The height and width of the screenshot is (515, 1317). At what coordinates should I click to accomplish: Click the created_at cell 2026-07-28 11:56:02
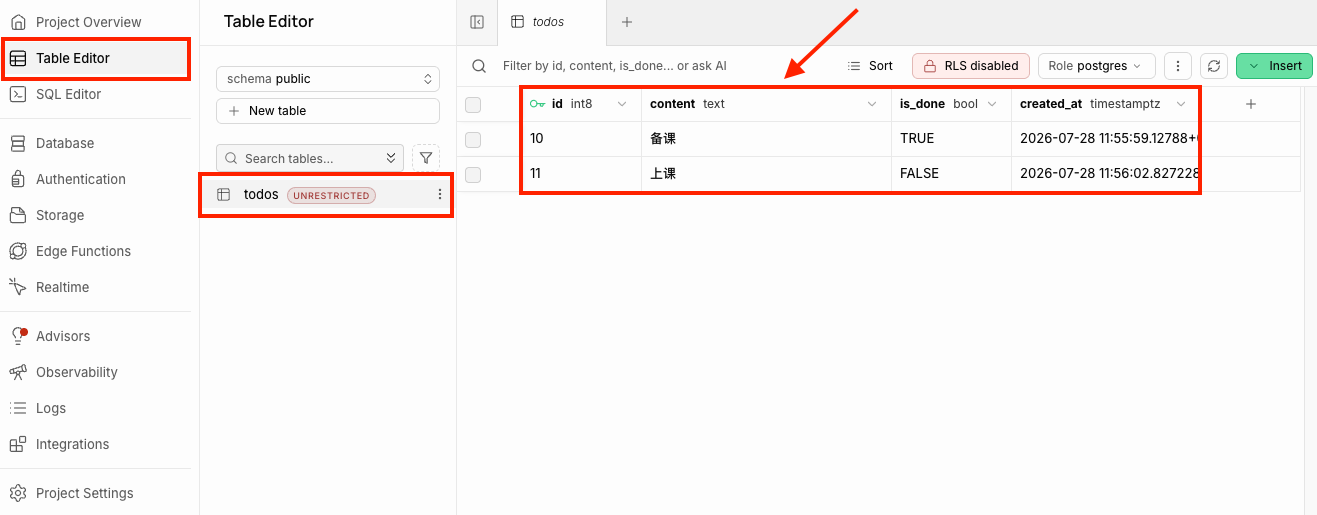tap(1106, 173)
